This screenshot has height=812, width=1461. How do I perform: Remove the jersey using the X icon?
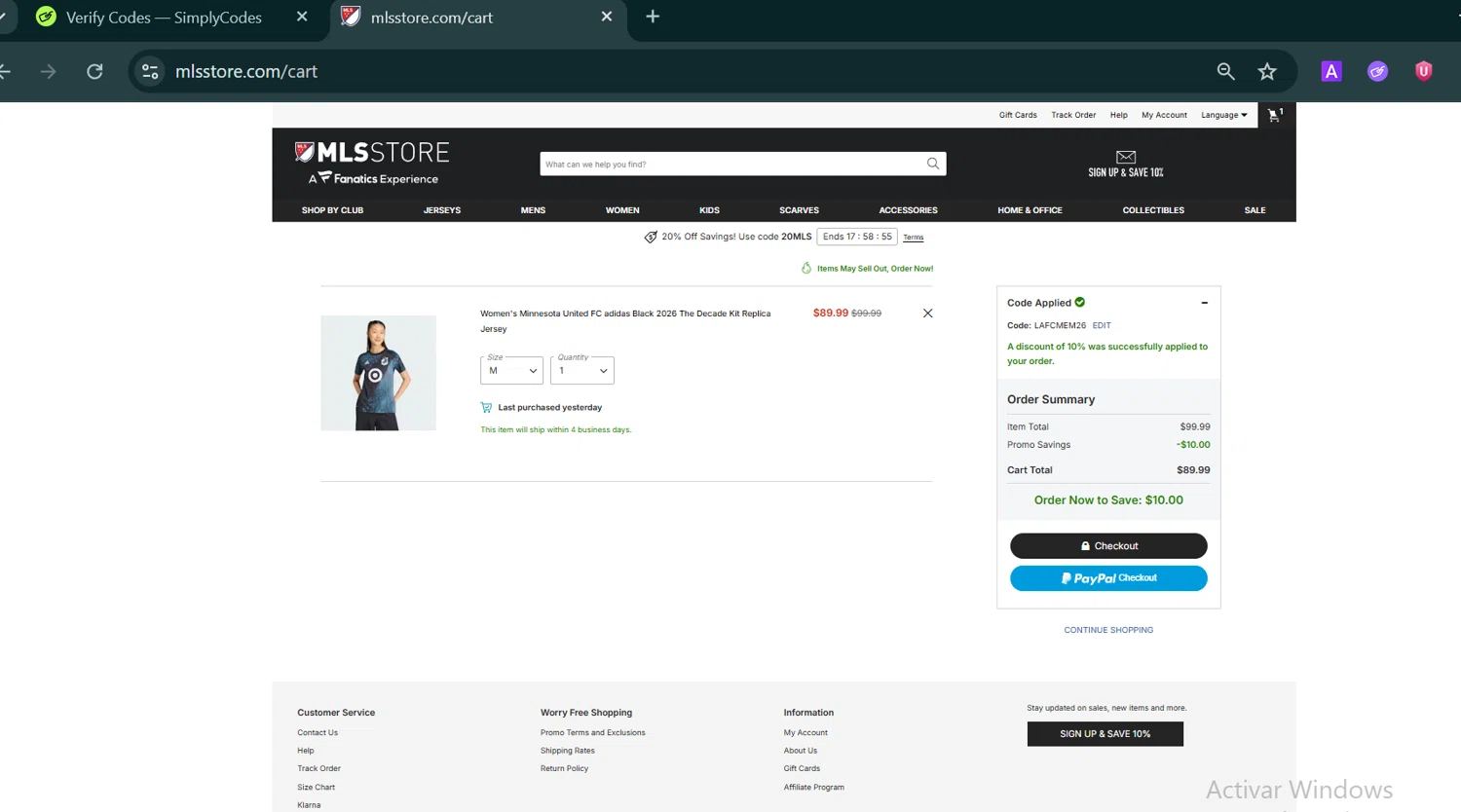tap(927, 314)
